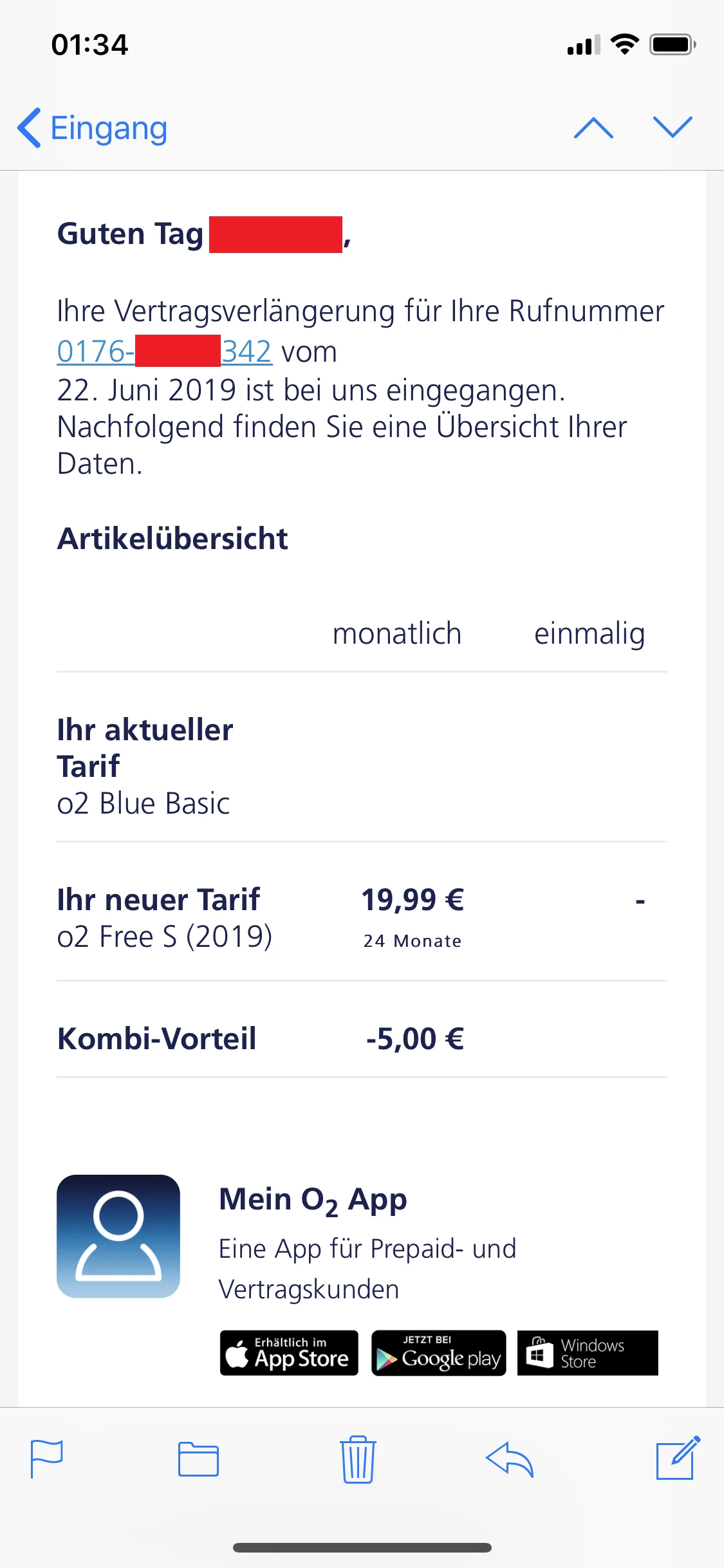Viewport: 724px width, 1568px height.
Task: Tap the Mein O2 App heading
Action: tap(313, 1200)
